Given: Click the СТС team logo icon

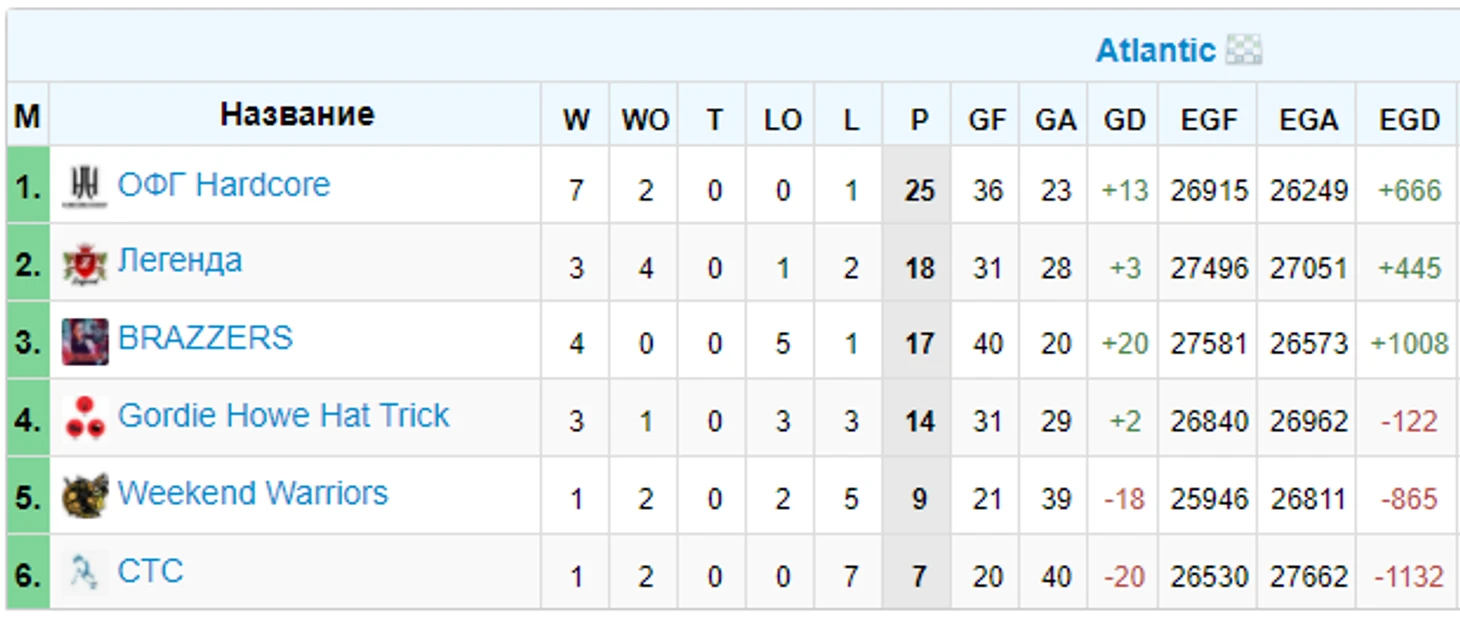Looking at the screenshot, I should (85, 573).
